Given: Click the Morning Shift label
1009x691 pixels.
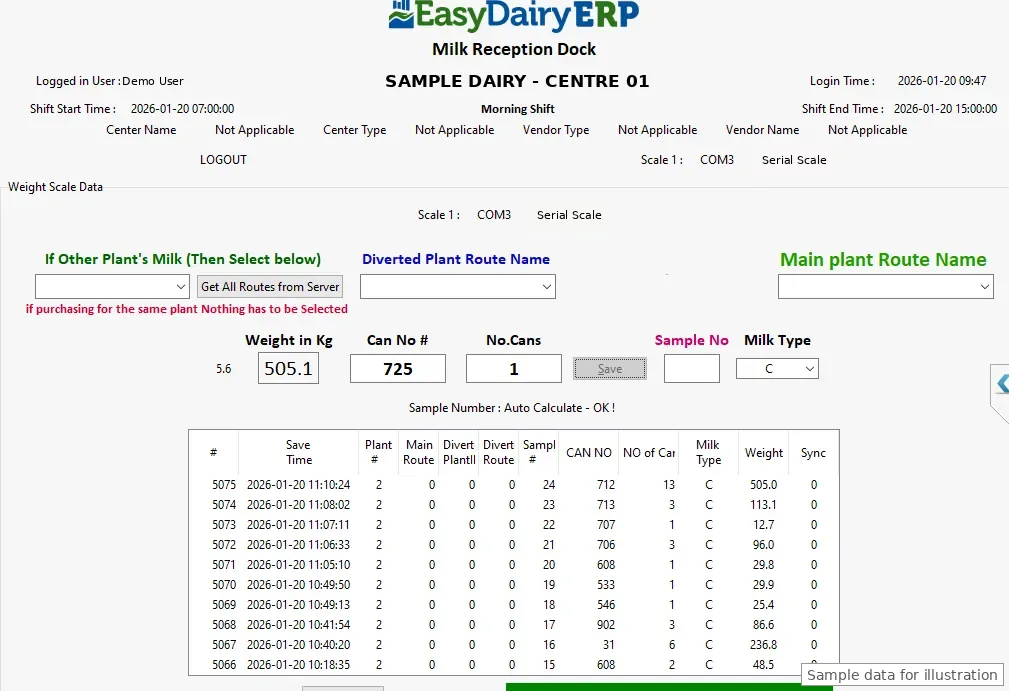Looking at the screenshot, I should (x=517, y=109).
